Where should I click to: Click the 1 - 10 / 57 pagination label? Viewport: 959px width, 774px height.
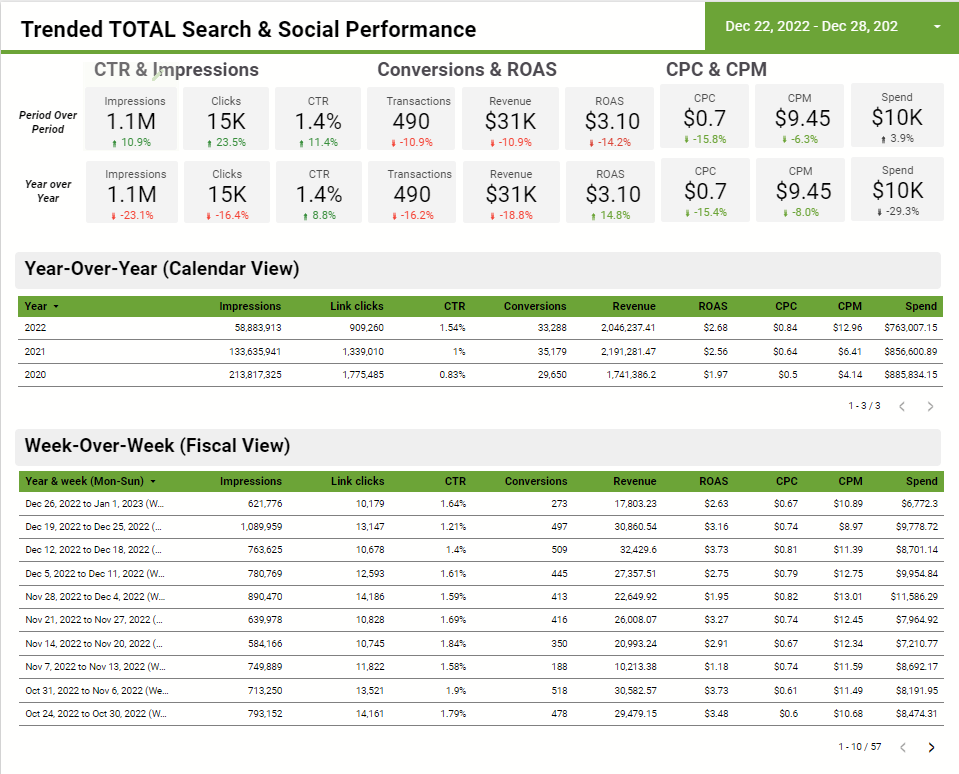(860, 747)
